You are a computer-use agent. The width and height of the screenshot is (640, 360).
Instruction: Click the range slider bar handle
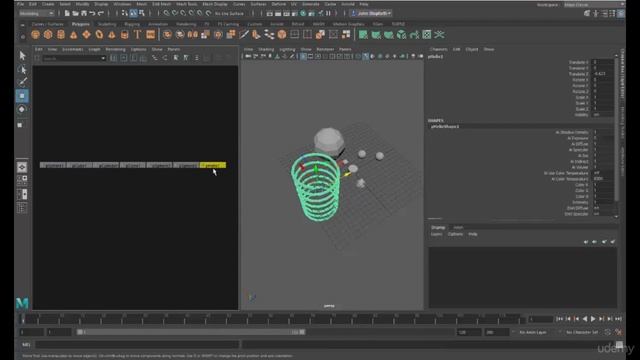[x=191, y=332]
